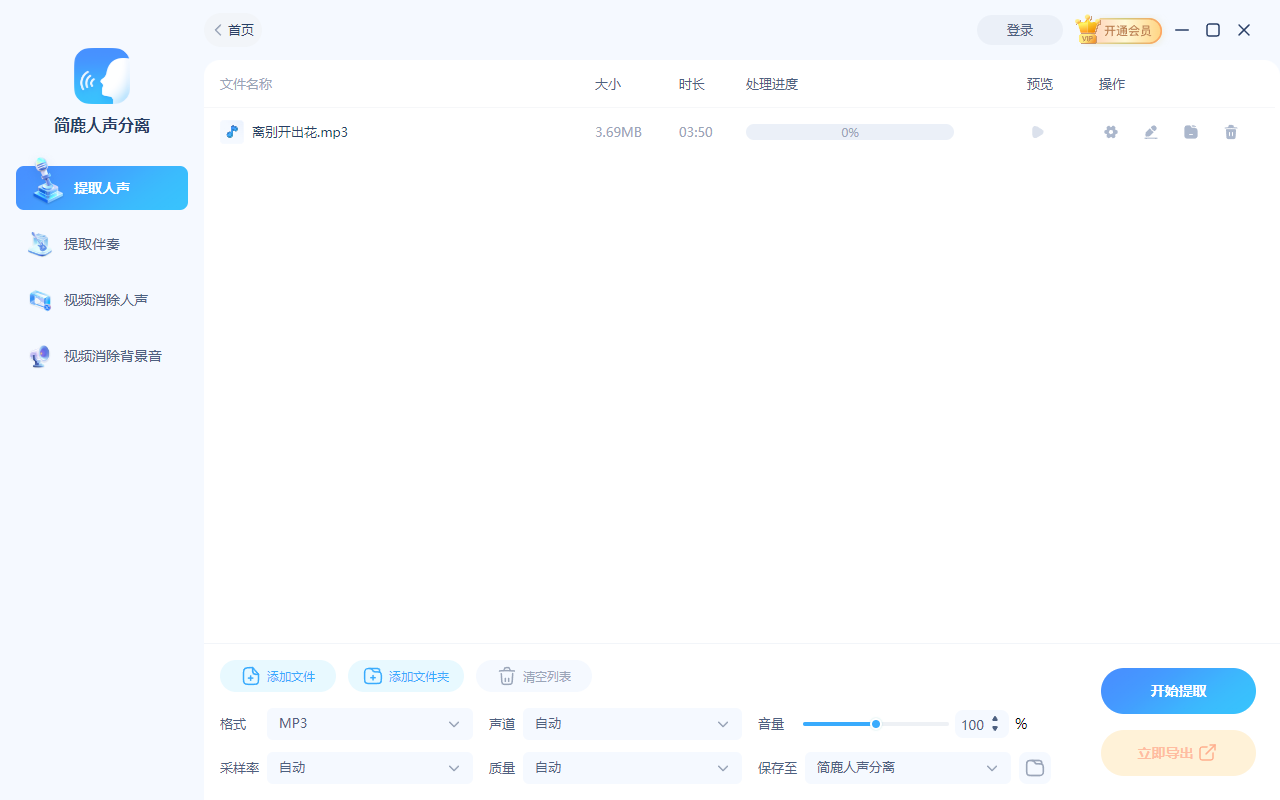Browse a save folder with the folder icon
The image size is (1280, 800).
tap(1035, 767)
